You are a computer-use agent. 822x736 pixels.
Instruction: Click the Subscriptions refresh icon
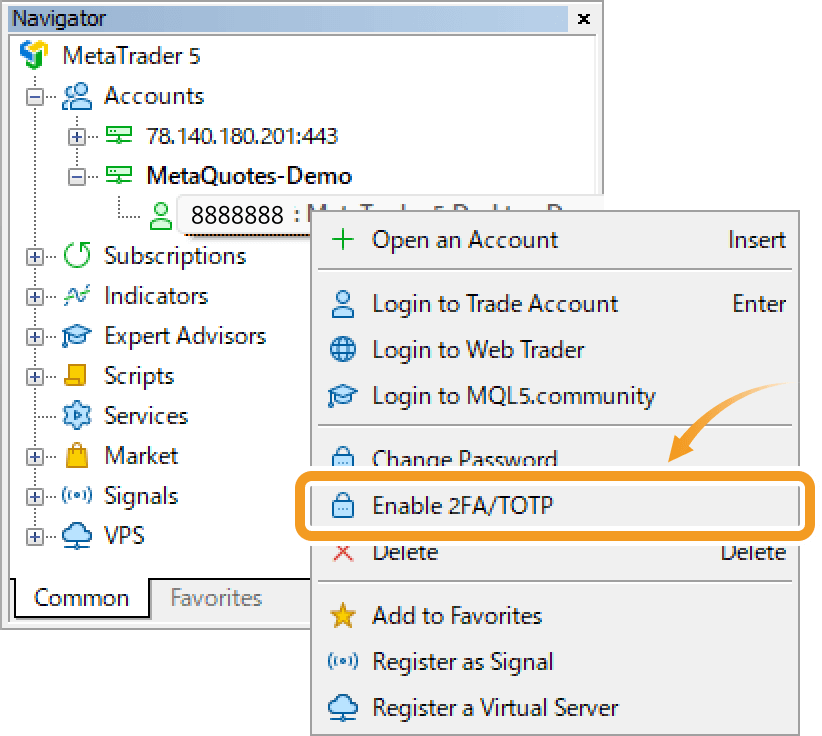(77, 255)
